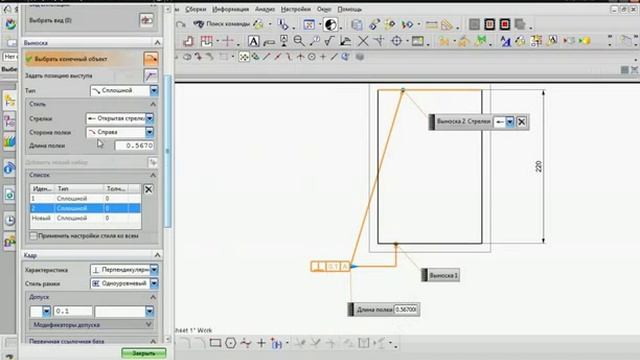Open the Помощь (Help) menu
This screenshot has height=360, width=640.
349,9
